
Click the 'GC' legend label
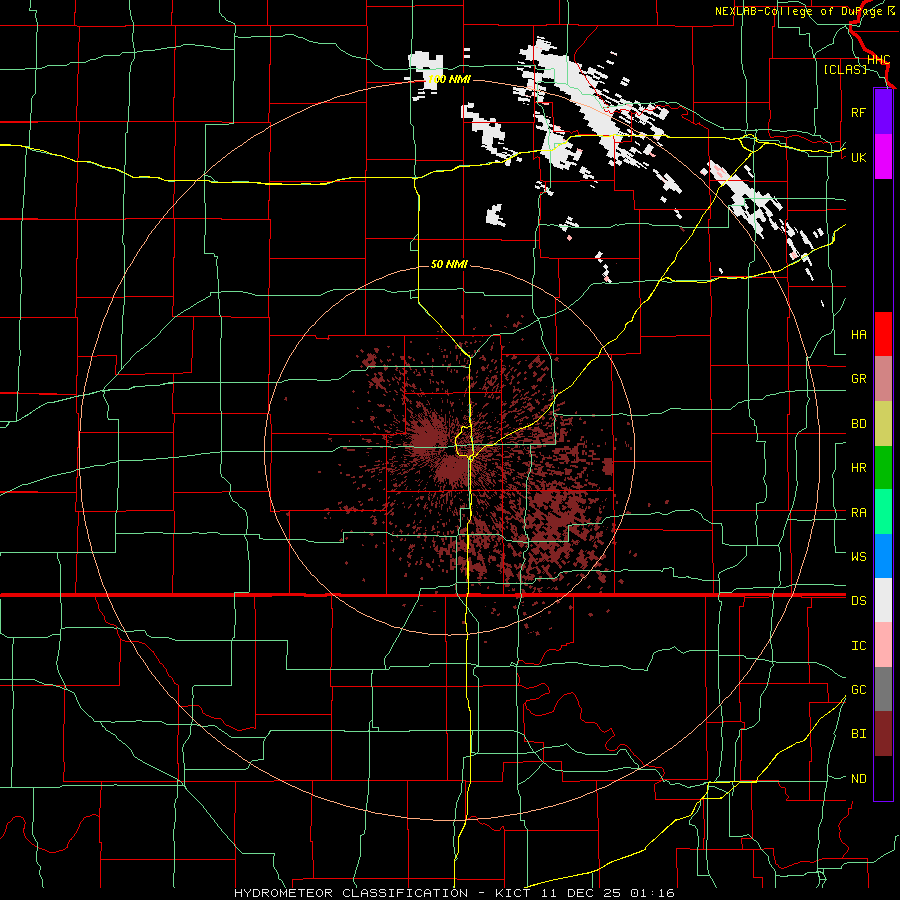click(858, 690)
